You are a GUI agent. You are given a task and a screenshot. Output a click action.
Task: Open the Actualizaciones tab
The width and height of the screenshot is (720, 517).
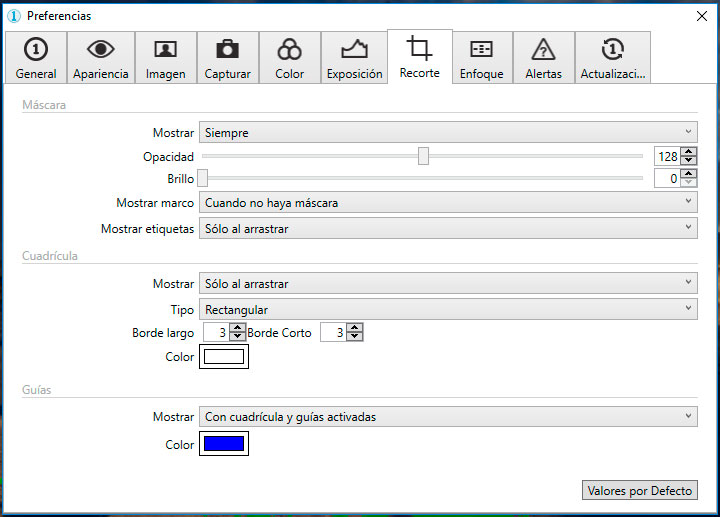613,58
